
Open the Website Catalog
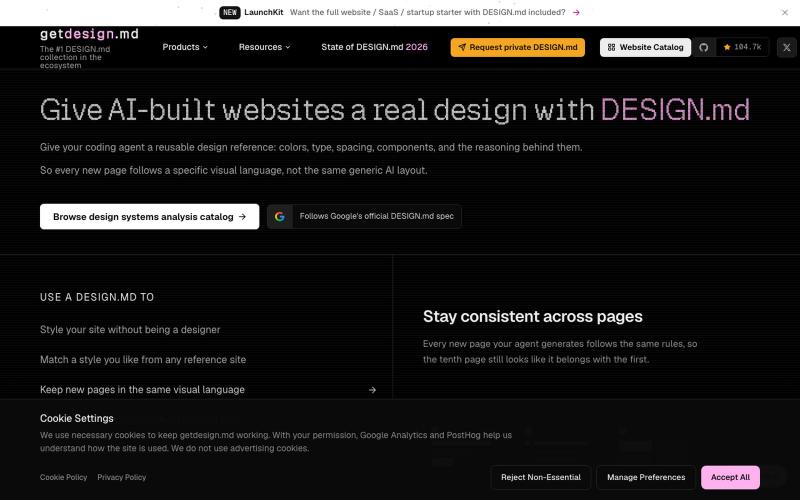(645, 47)
